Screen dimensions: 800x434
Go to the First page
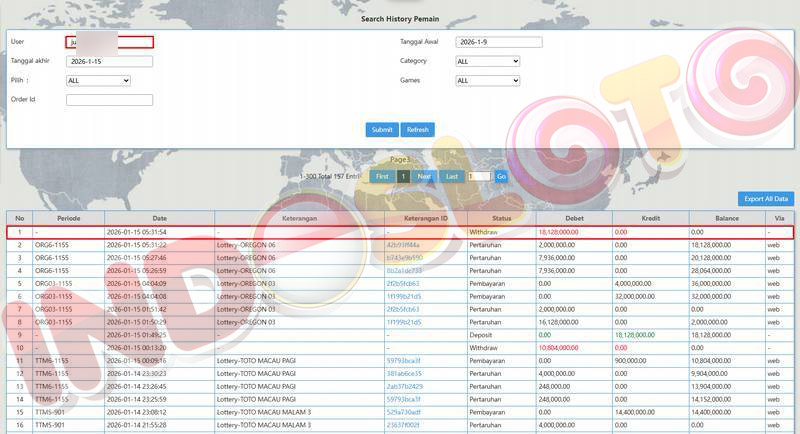(382, 176)
